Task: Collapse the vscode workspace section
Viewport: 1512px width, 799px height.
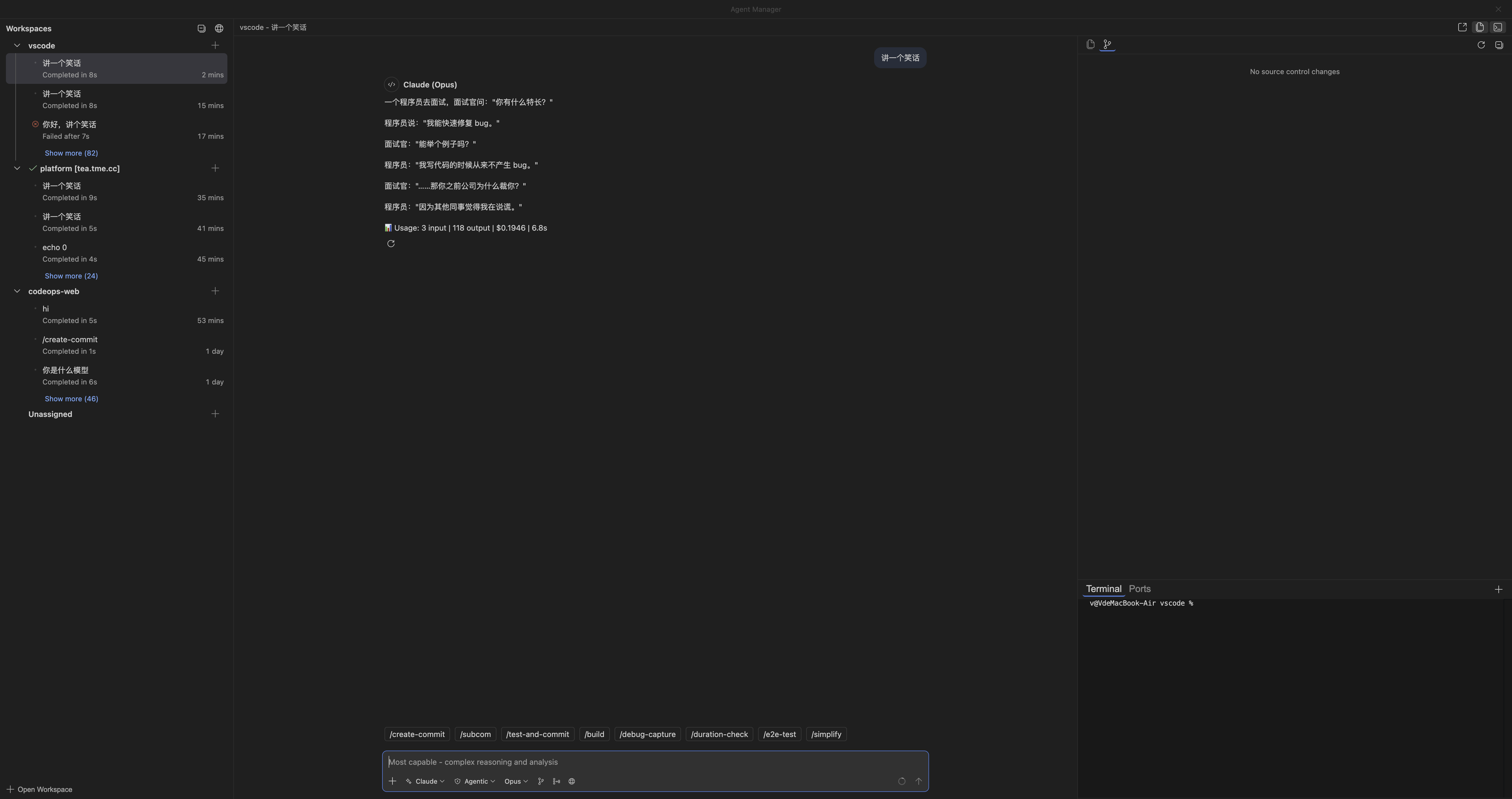Action: [17, 45]
